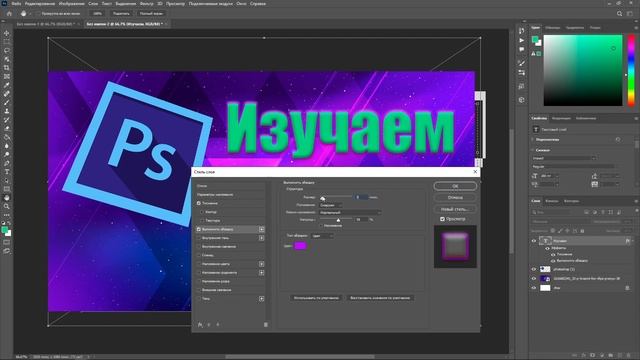Open the Окно menu
This screenshot has width=640, height=360.
point(241,4)
